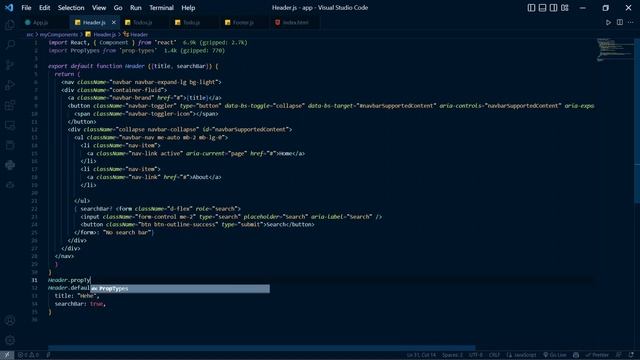Switch to the index.html tab
The image size is (640, 360).
[296, 22]
